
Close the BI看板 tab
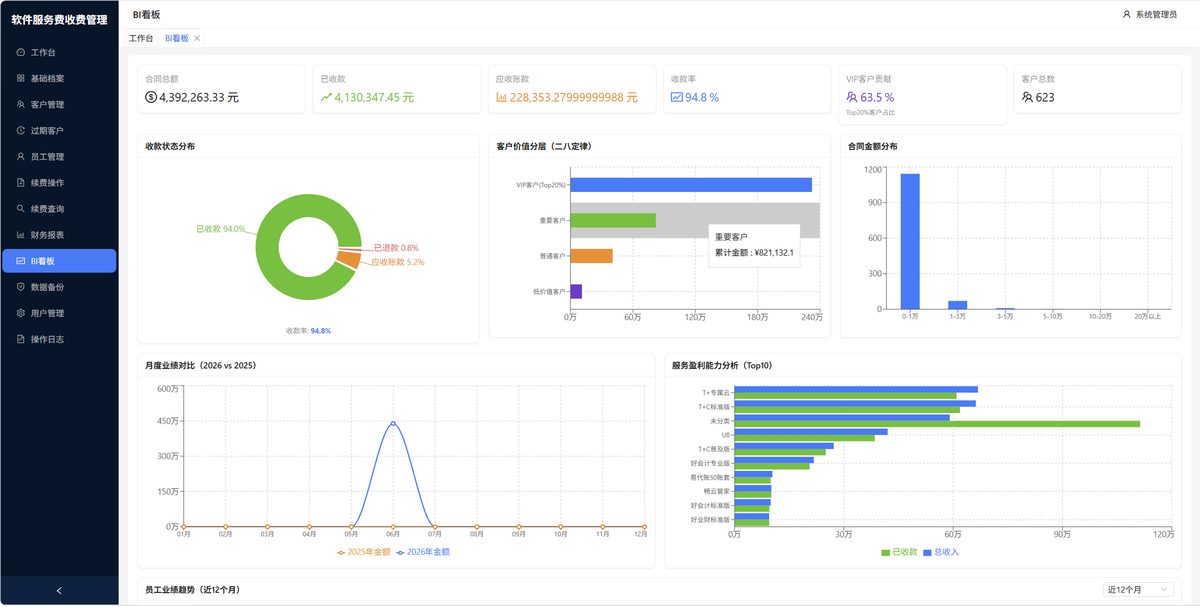coord(197,38)
